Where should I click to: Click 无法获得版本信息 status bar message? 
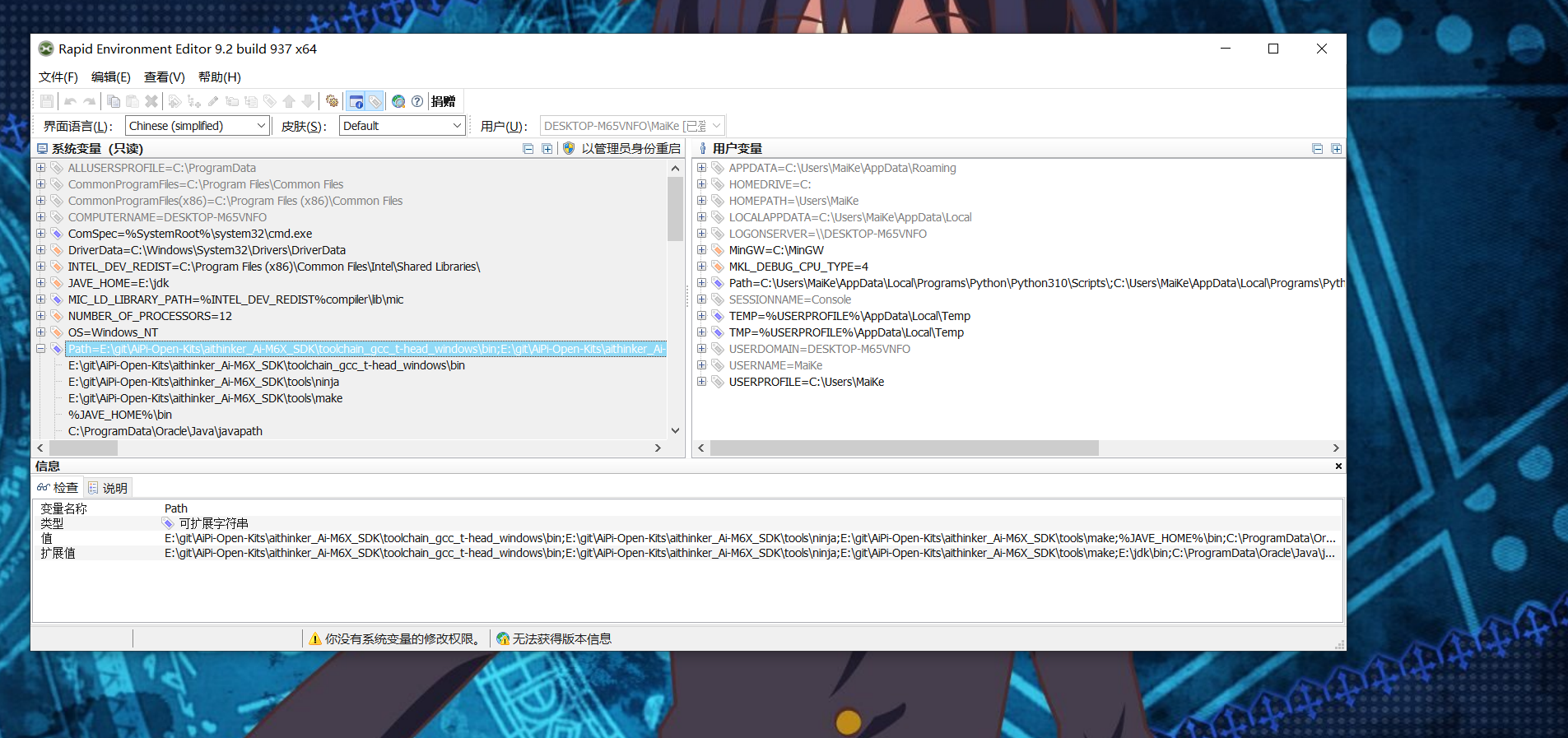pyautogui.click(x=562, y=639)
